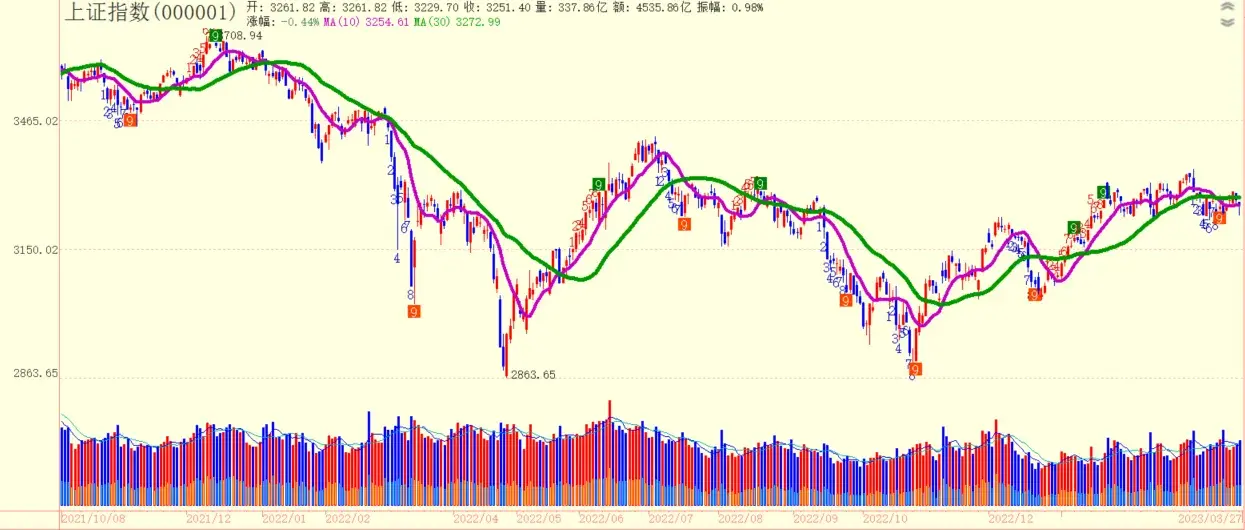Click the 3708.94 high price label
Image resolution: width=1245 pixels, height=530 pixels.
coord(240,35)
